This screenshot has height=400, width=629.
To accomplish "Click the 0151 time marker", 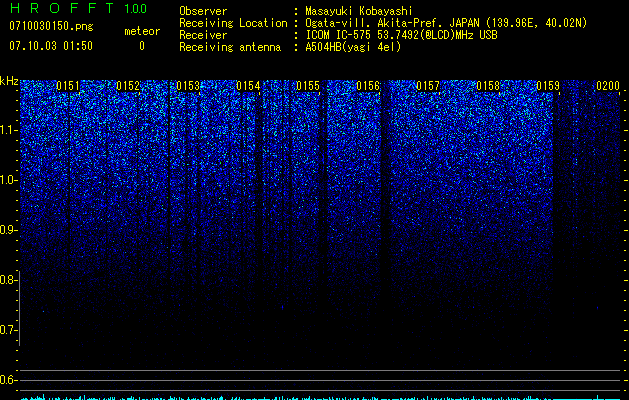I will tap(68, 86).
